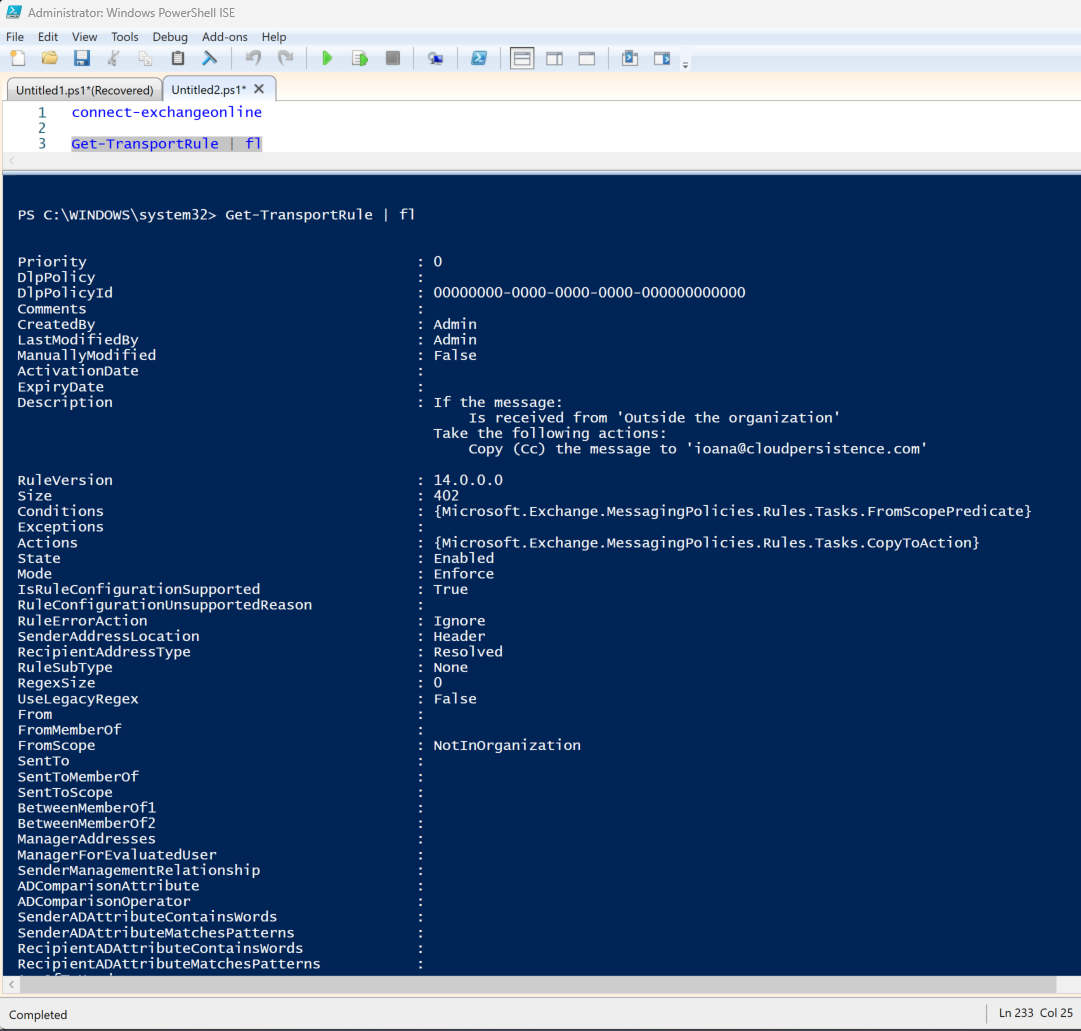Click the ManuallyModified property name
1081x1031 pixels.
coord(87,355)
